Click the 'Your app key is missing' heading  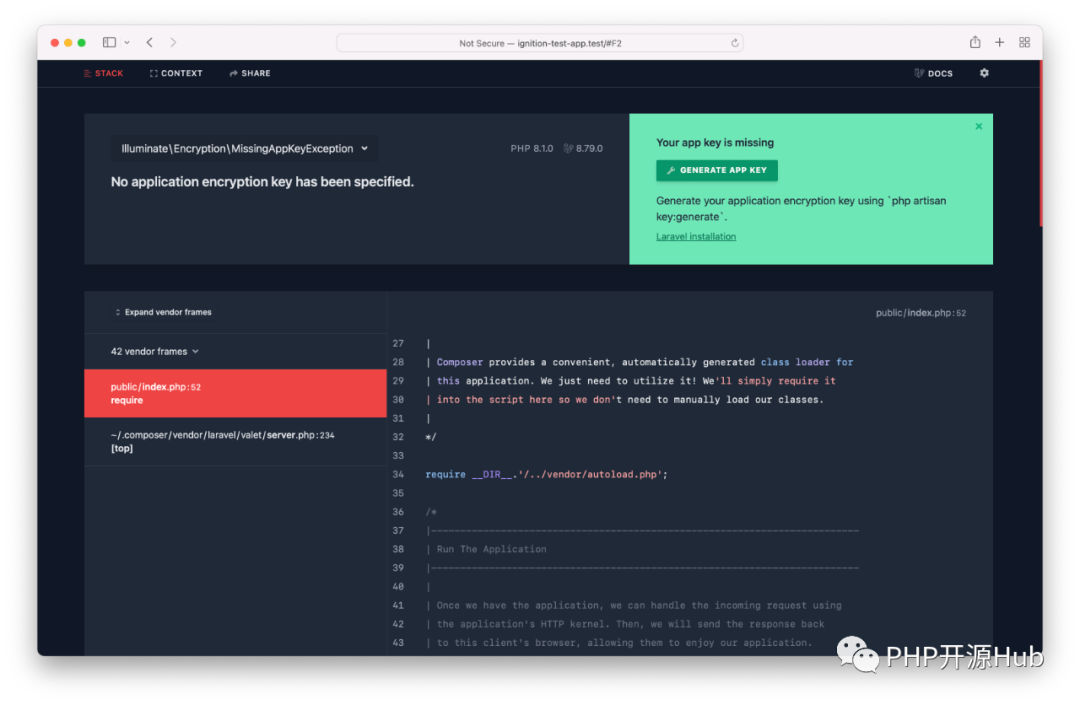click(714, 143)
